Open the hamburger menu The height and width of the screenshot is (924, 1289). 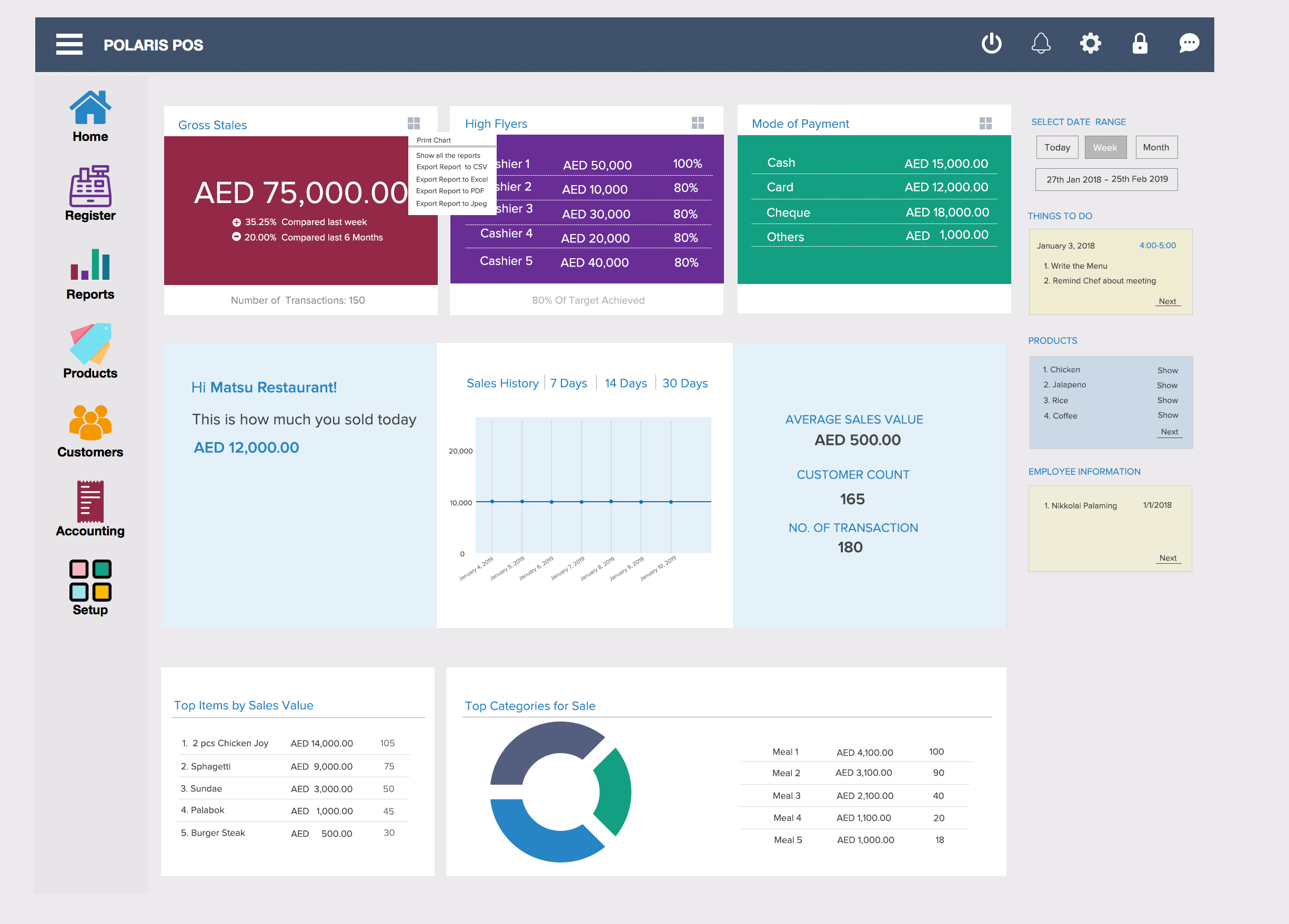click(69, 44)
